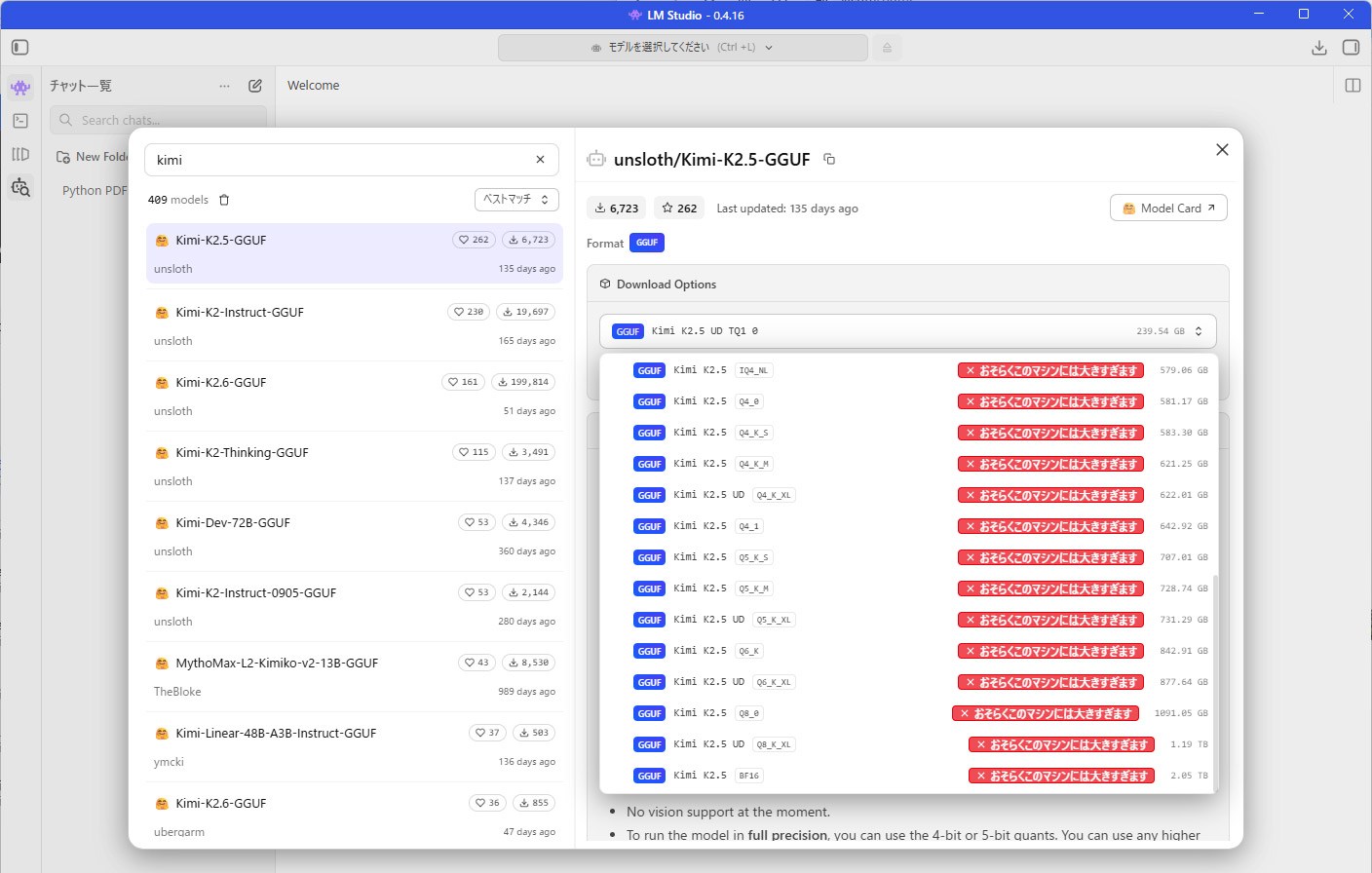Click the trash icon beside 409 models
The height and width of the screenshot is (873, 1372).
224,200
